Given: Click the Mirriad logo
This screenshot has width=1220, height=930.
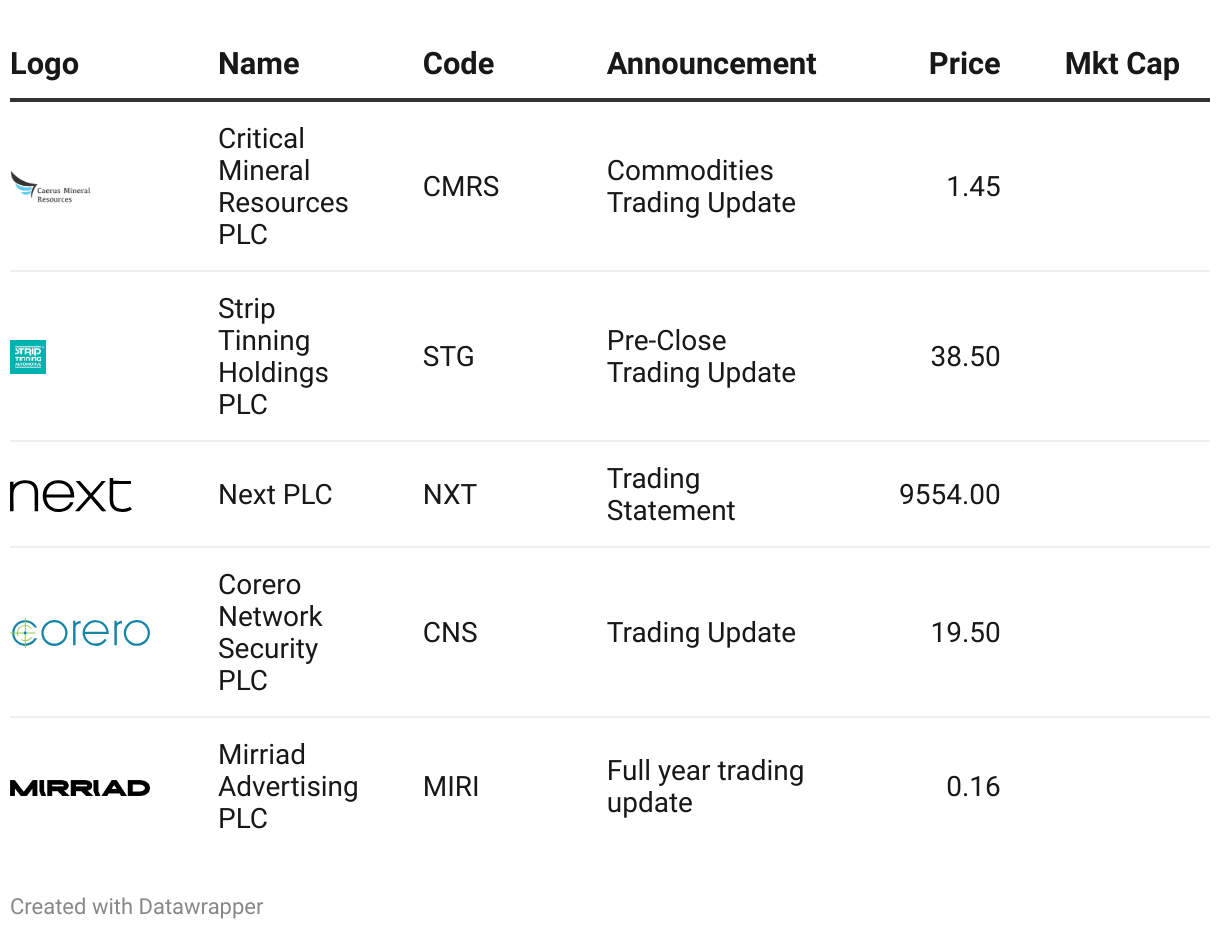Looking at the screenshot, I should [80, 788].
